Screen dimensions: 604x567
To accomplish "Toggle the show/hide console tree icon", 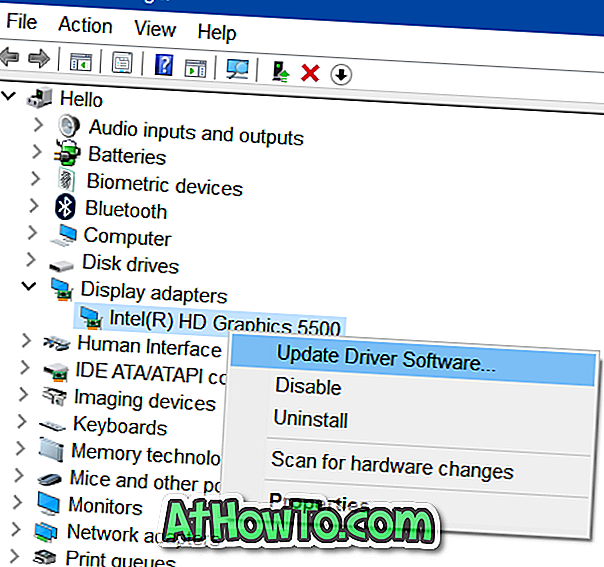I will [x=81, y=62].
